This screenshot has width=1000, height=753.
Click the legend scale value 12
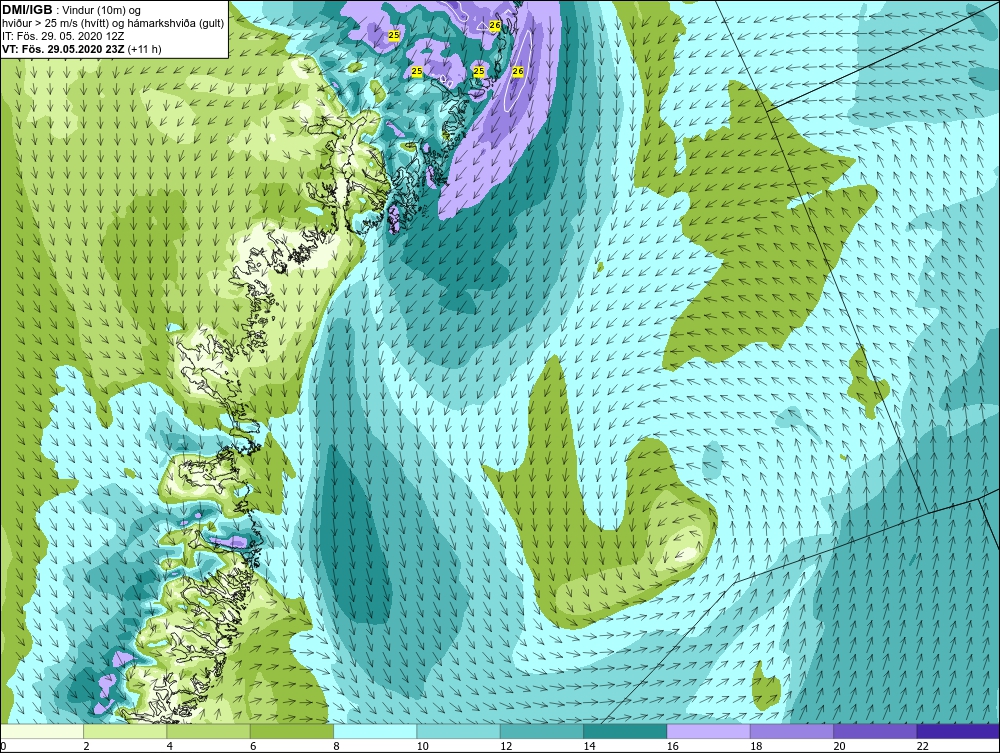(x=506, y=747)
